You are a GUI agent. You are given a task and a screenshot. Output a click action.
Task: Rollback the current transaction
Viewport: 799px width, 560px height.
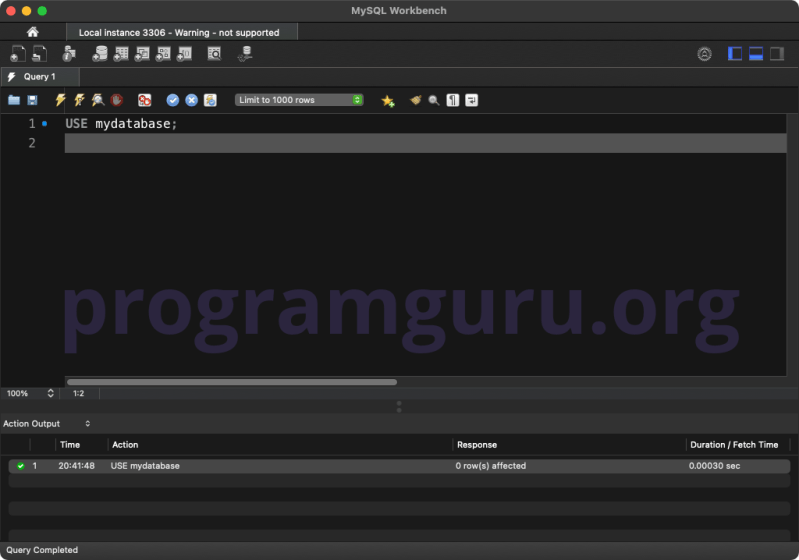(x=192, y=100)
